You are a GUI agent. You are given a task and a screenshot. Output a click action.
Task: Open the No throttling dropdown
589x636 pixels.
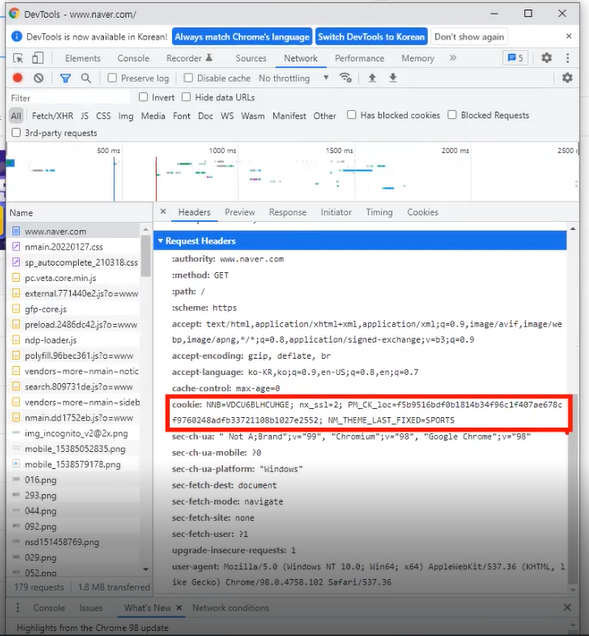click(x=293, y=78)
